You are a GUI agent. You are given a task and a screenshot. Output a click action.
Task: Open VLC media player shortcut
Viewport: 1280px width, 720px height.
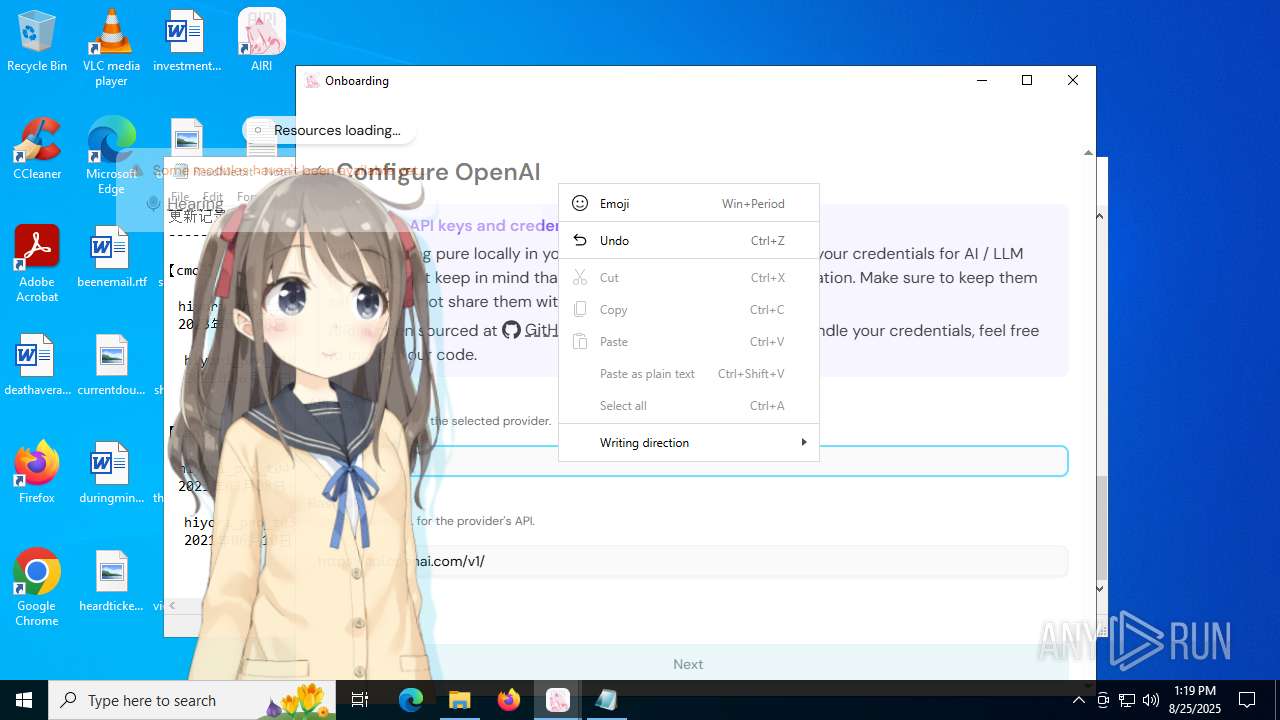(111, 48)
